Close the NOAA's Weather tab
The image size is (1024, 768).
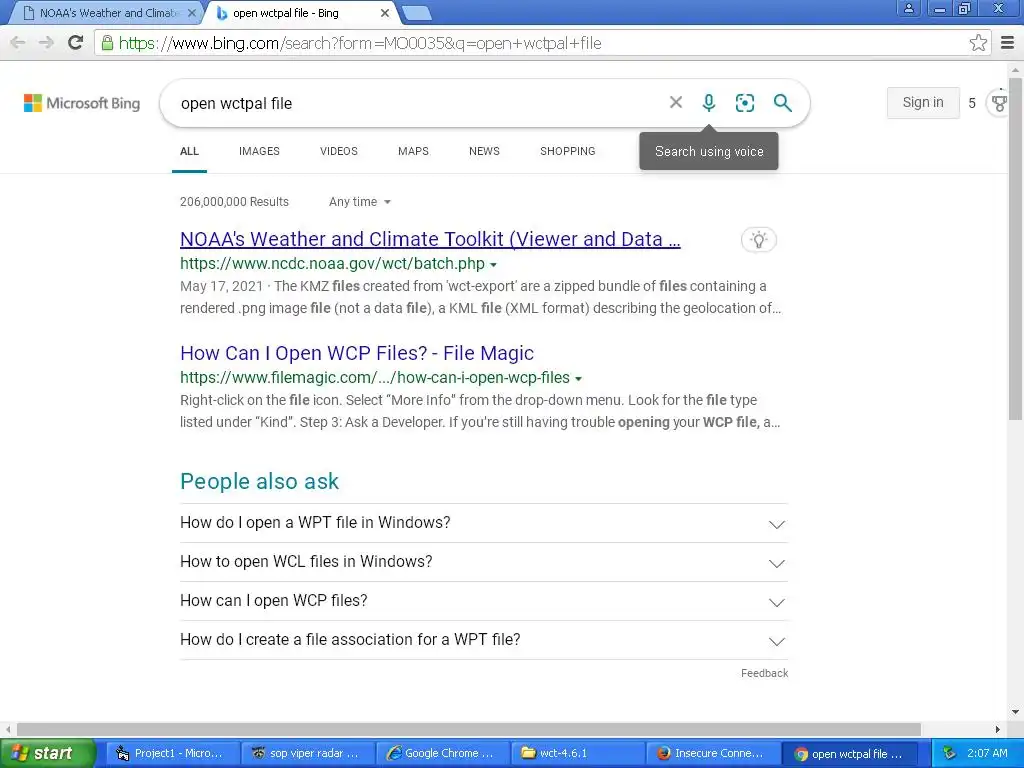point(191,12)
